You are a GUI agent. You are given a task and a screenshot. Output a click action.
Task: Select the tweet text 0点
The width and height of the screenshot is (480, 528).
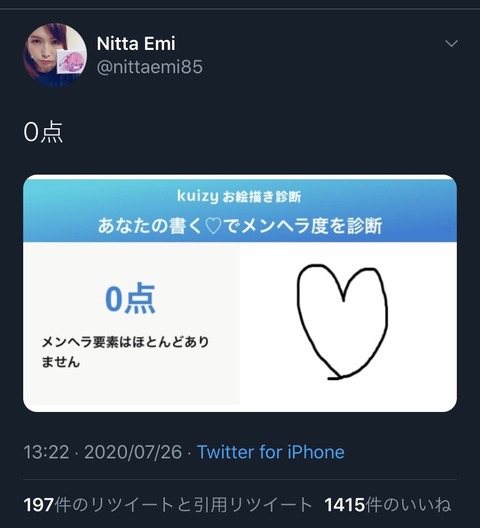click(x=43, y=132)
